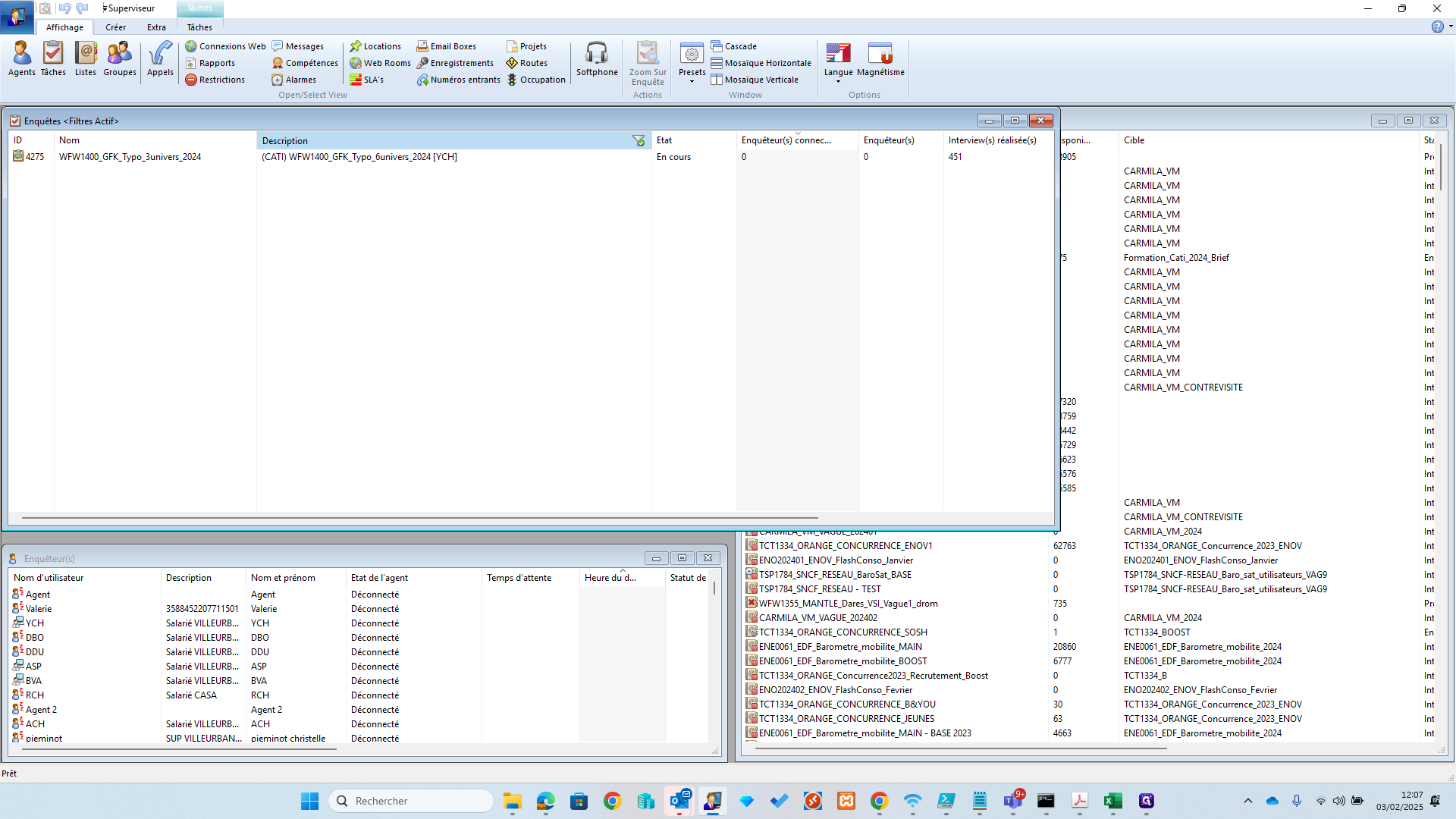Screen dimensions: 1456x819
Task: Open the Restrictions view
Action: (215, 80)
